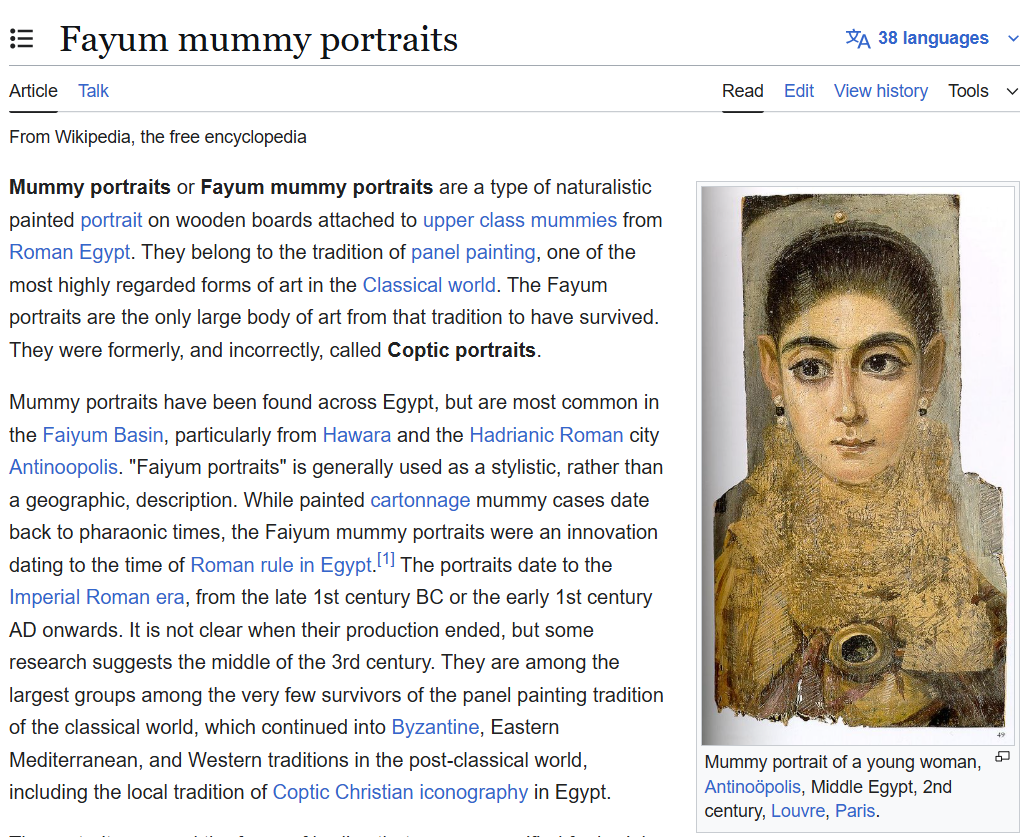
Task: Expand the languages chevron arrow
Action: (1013, 39)
